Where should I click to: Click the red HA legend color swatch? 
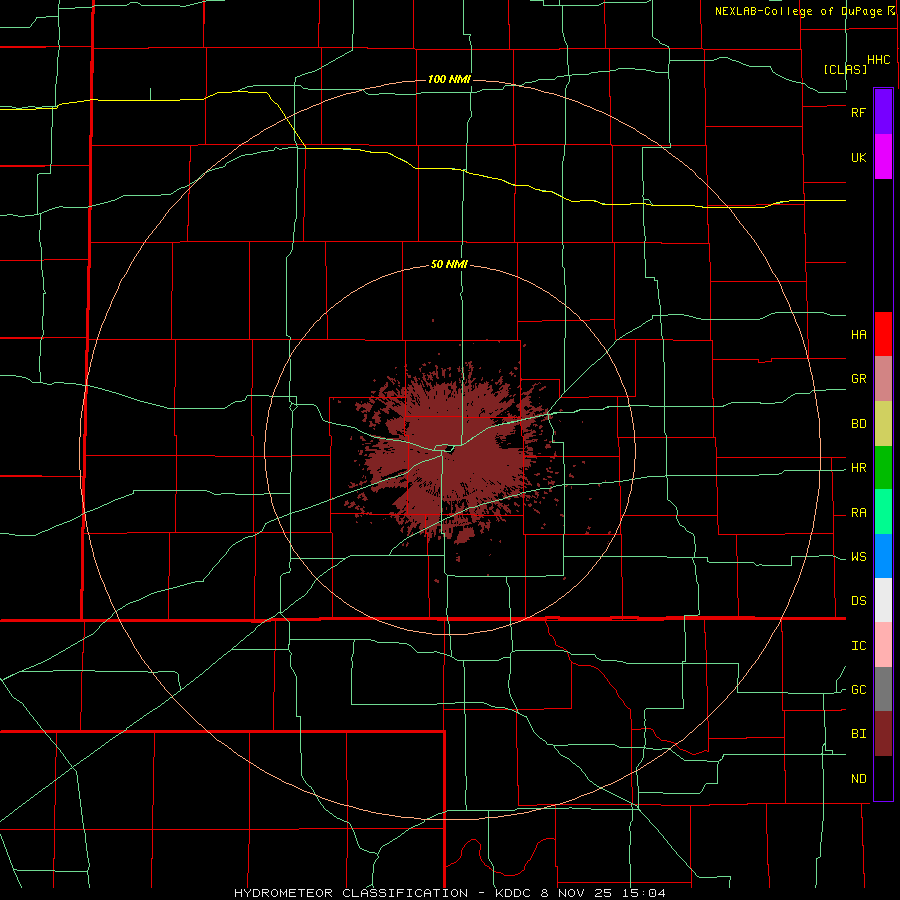(x=883, y=334)
